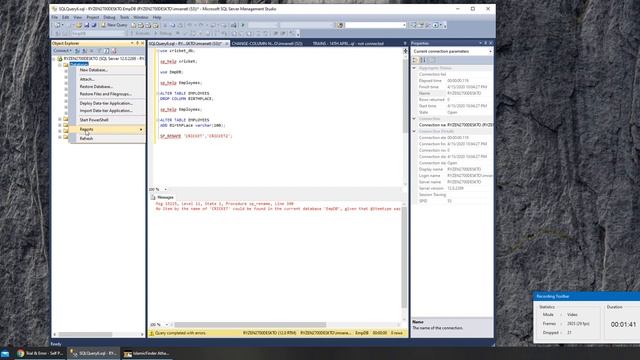The image size is (640, 360).
Task: Select the Databases folder tree node
Action: [79, 64]
